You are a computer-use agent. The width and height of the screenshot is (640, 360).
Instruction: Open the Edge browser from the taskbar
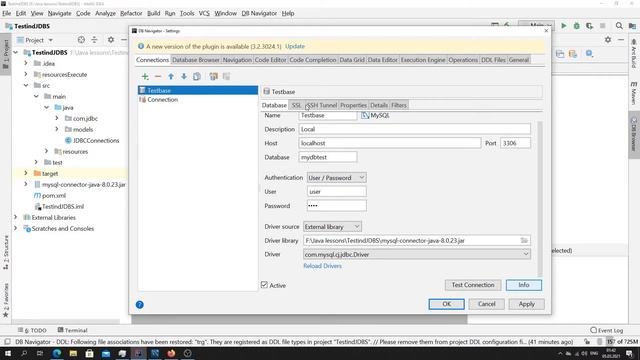pos(57,353)
